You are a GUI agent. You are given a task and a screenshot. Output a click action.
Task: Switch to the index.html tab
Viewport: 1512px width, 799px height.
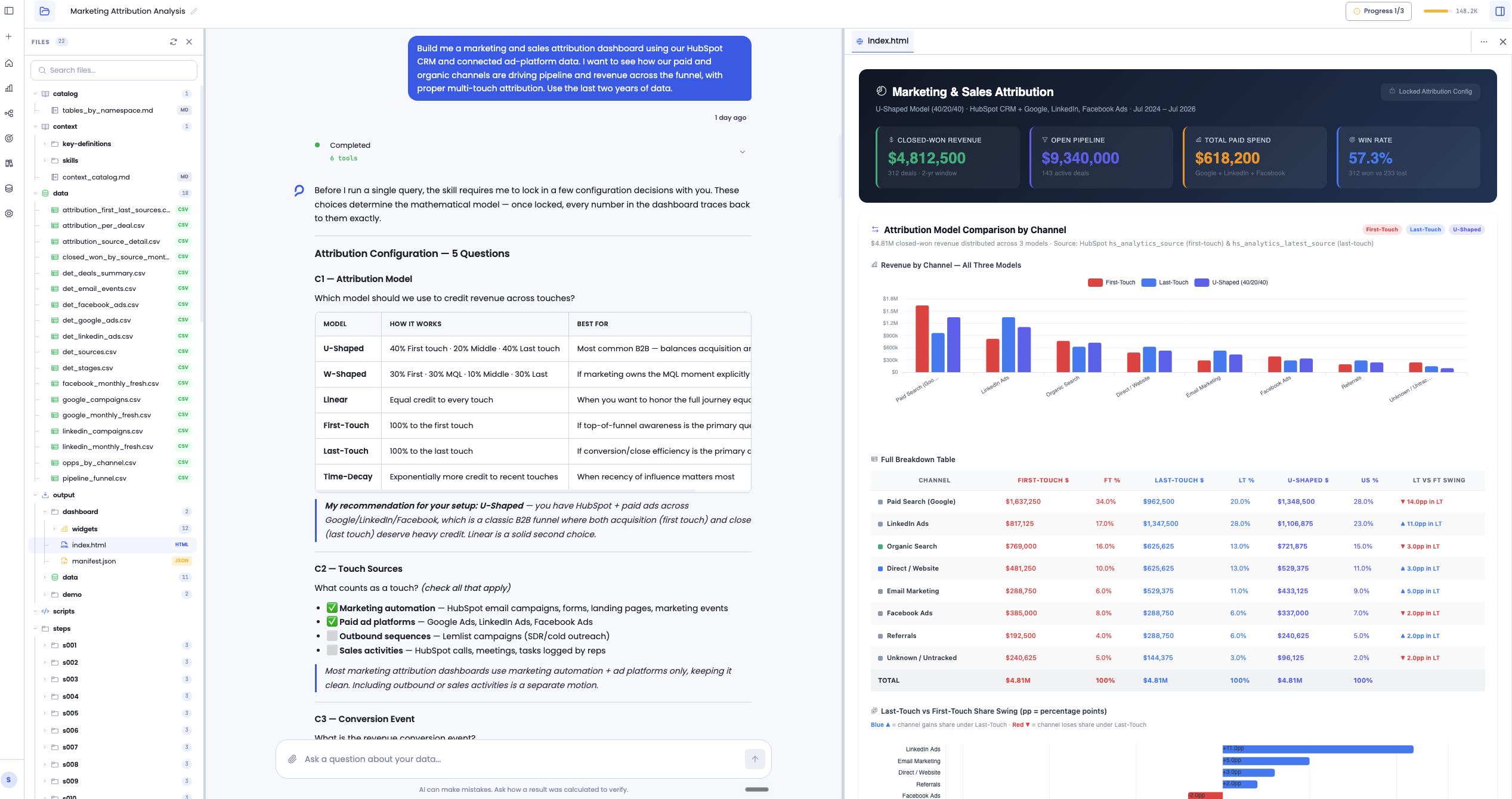point(882,41)
